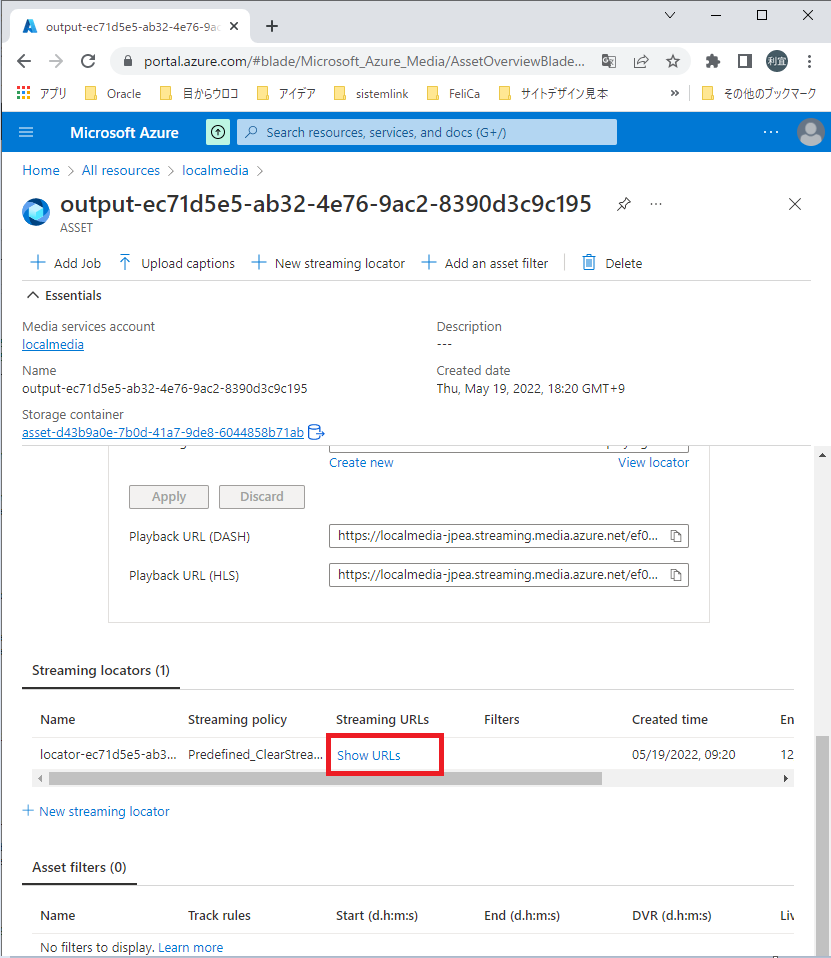This screenshot has height=958, width=831.
Task: Open the Learn more link for filters
Action: 191,948
